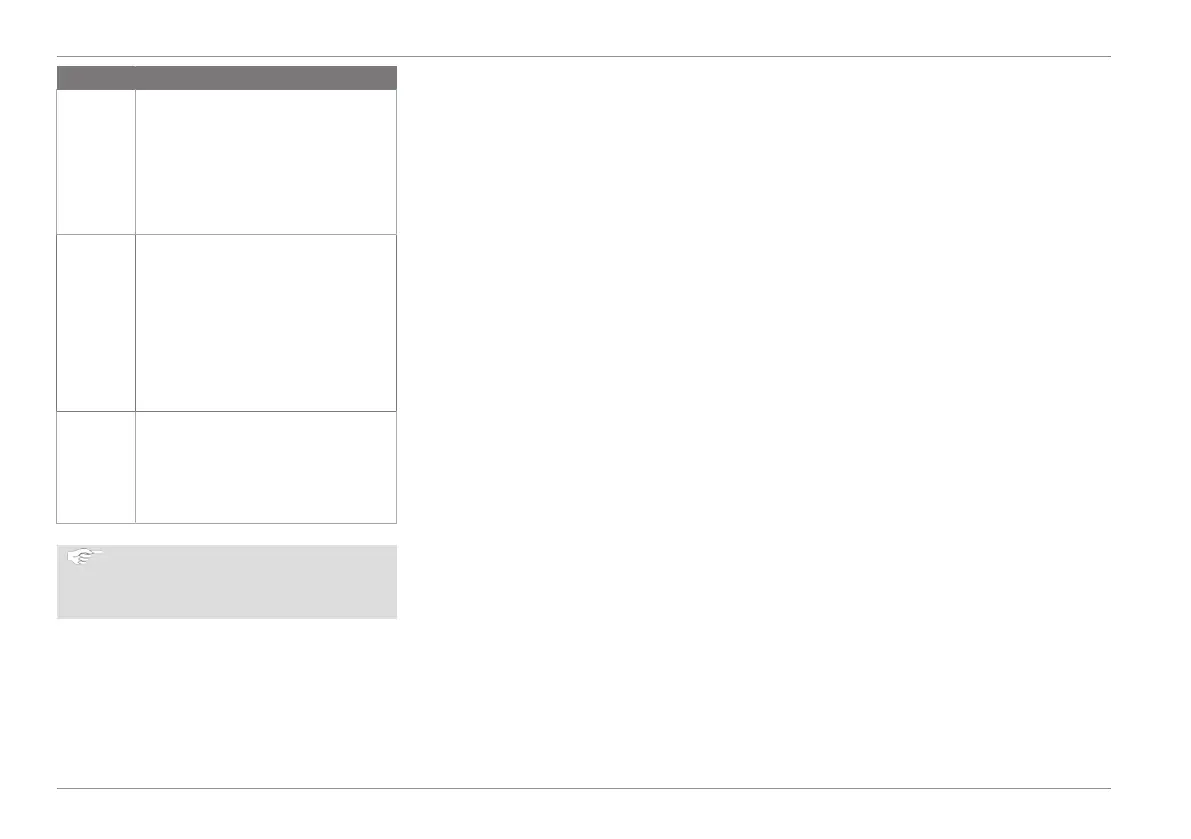
Task: Click the third row's narrow left cell
Action: [x=95, y=466]
